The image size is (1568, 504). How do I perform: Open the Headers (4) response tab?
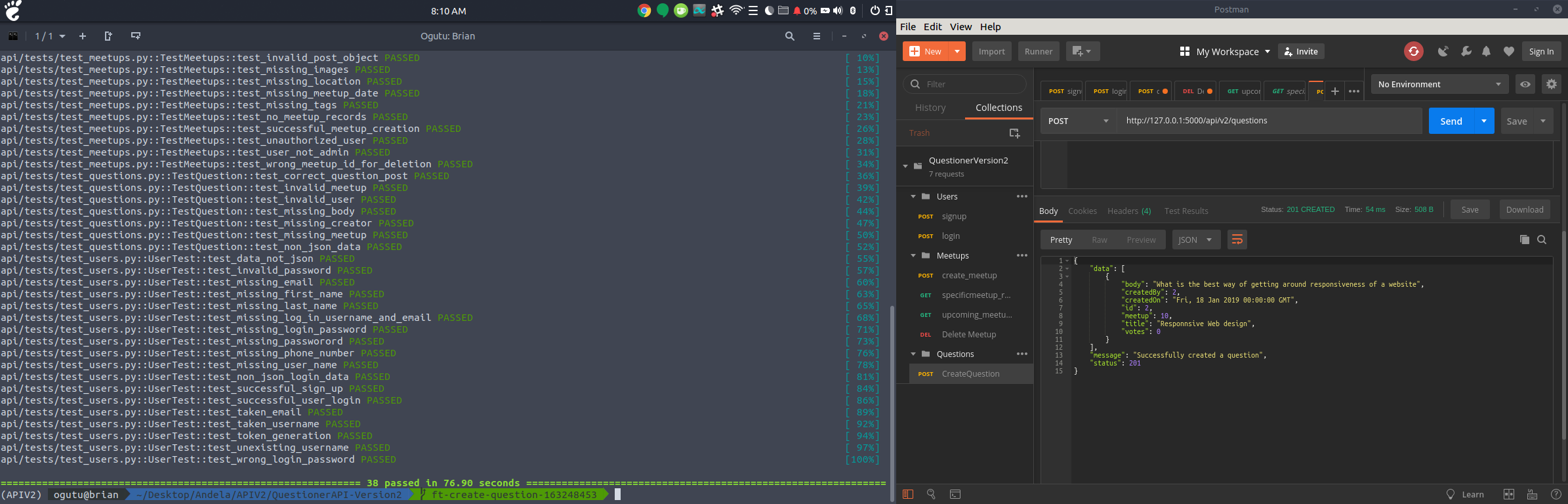1129,211
